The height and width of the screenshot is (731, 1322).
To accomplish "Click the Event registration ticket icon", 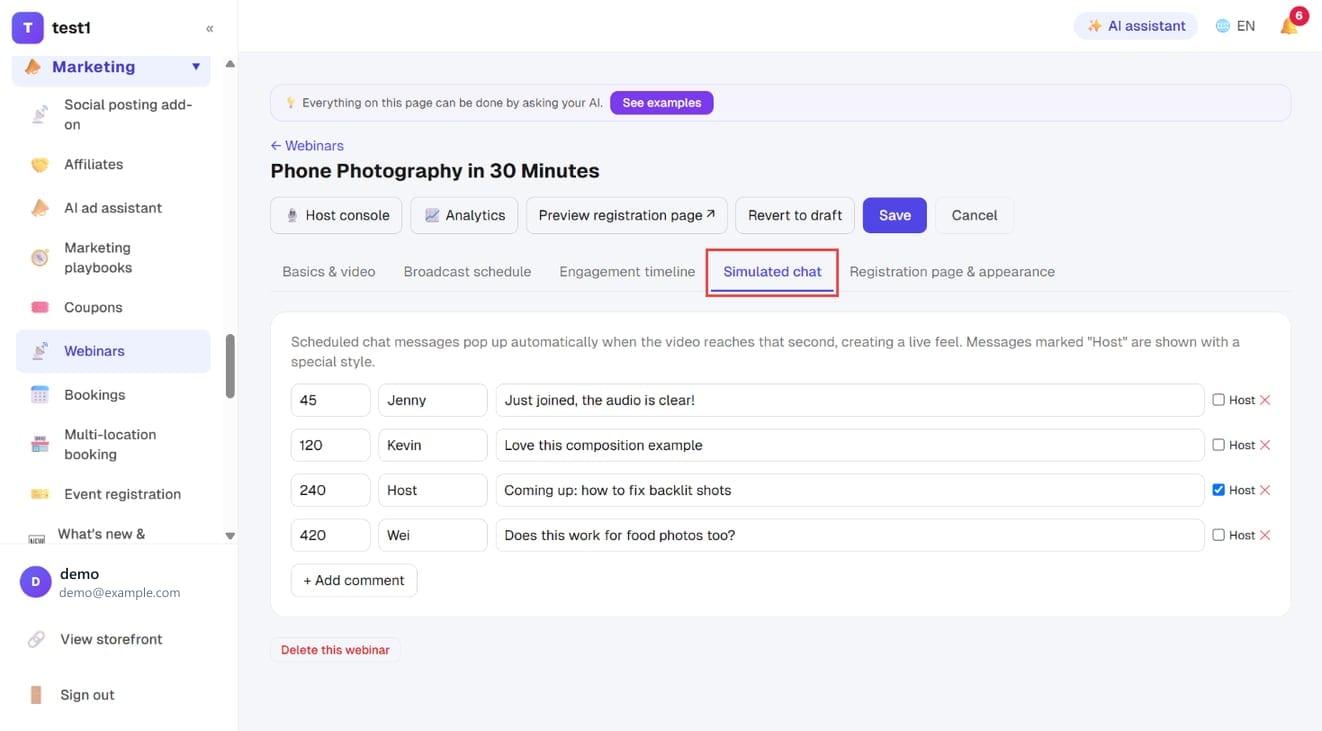I will (40, 495).
